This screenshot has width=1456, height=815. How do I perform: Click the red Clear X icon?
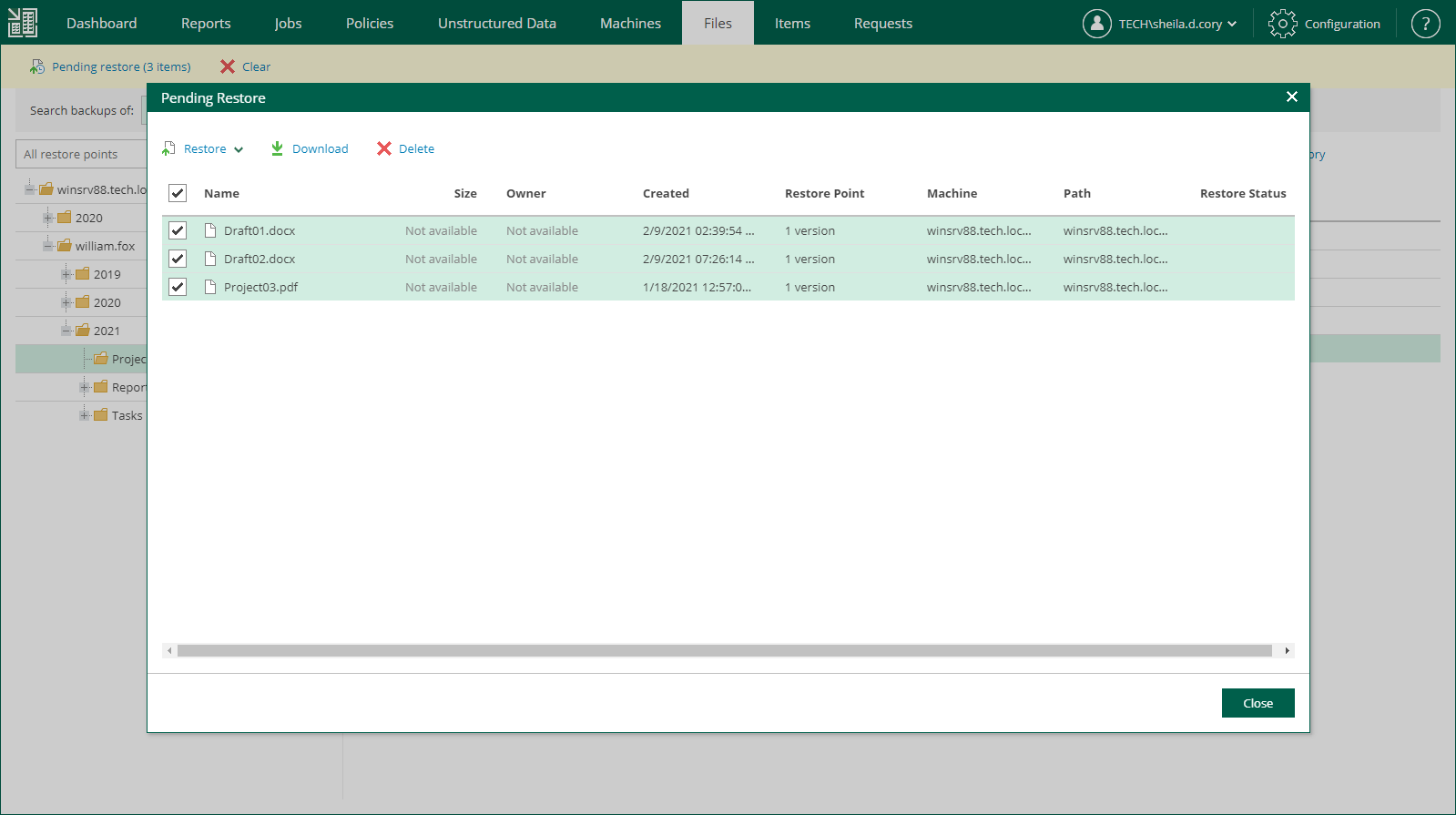click(x=228, y=66)
